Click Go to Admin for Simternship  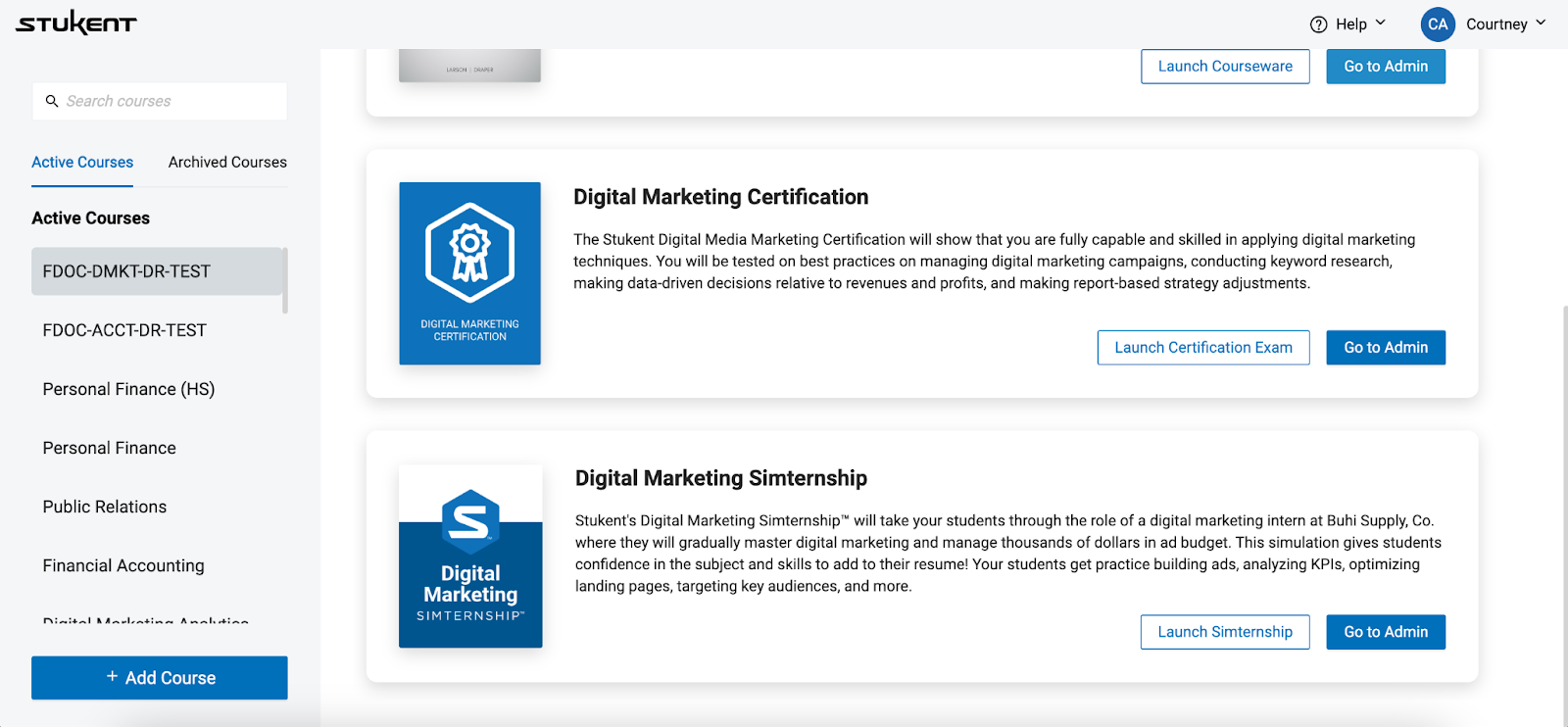tap(1386, 632)
